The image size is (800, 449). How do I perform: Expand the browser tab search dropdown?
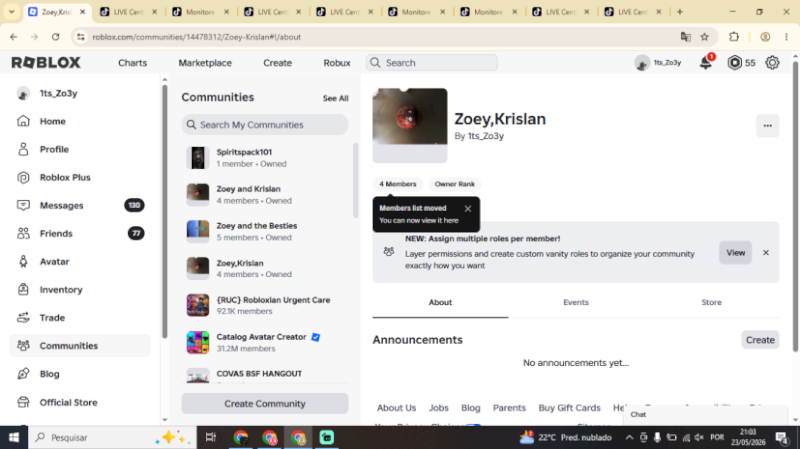[11, 11]
